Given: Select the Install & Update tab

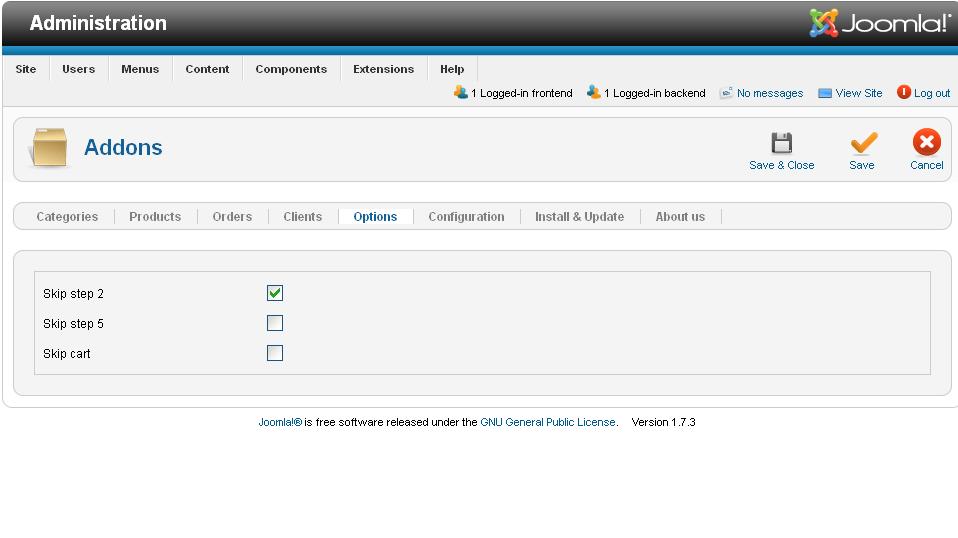Looking at the screenshot, I should (x=579, y=217).
